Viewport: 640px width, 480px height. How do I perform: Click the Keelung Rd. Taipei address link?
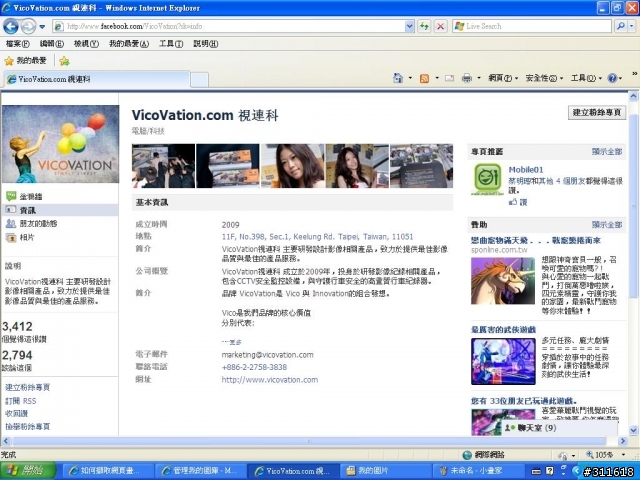317,237
